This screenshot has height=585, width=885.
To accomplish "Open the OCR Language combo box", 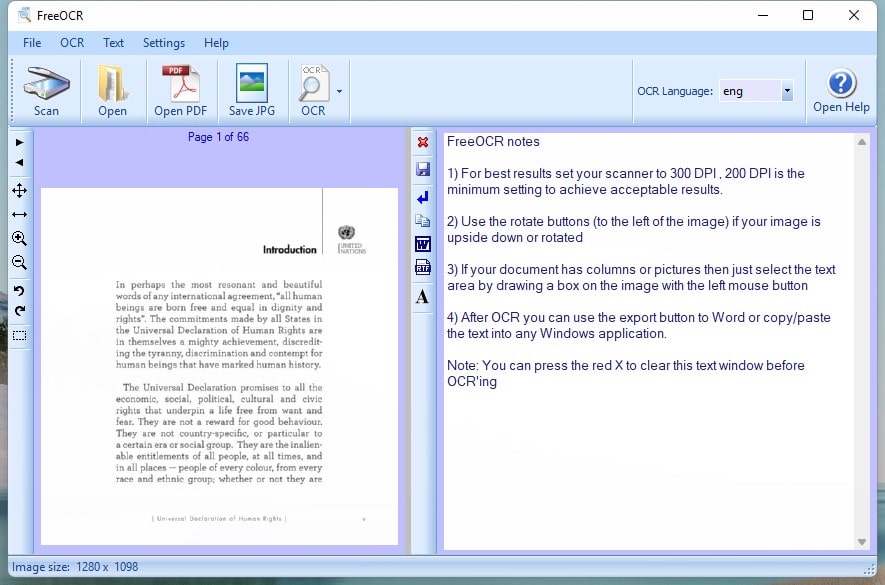I will click(x=756, y=91).
